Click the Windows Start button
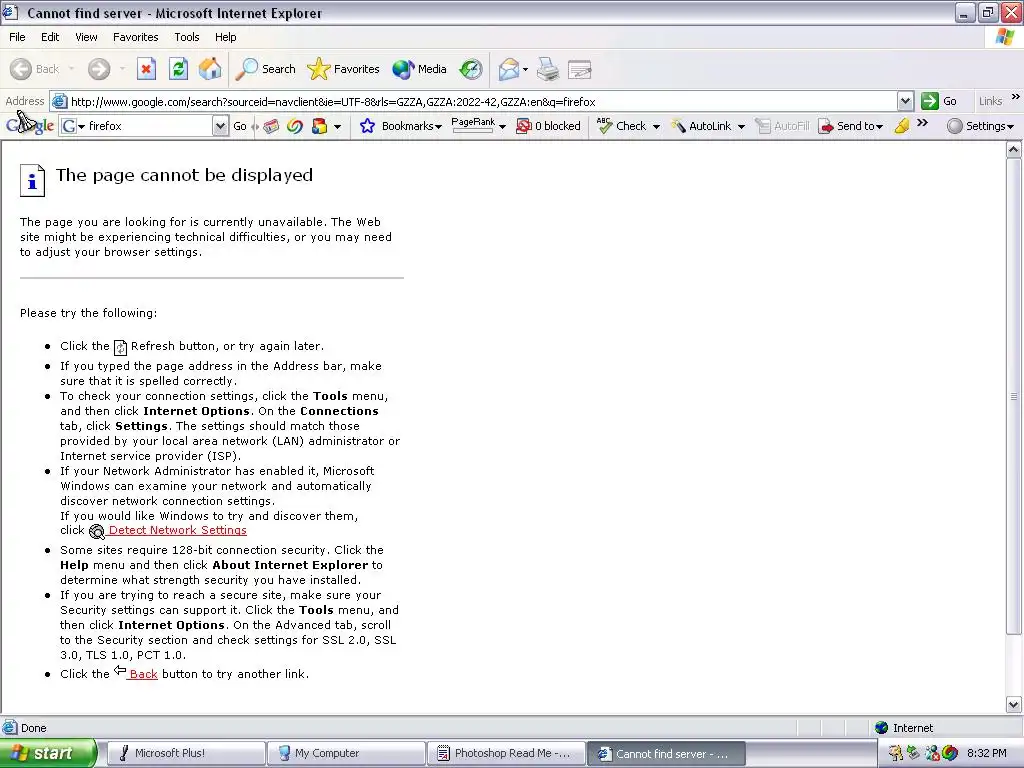The image size is (1024, 768). [x=48, y=753]
